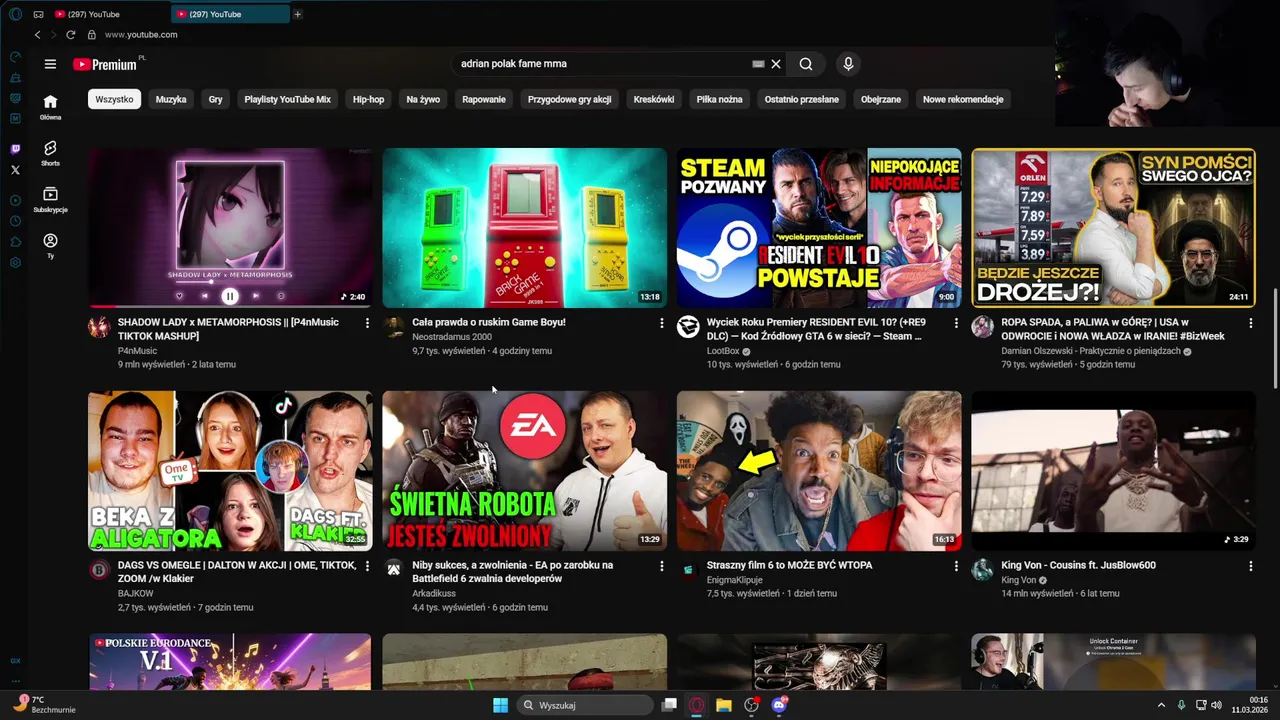Open the King Von Cousins thumbnail

point(1113,471)
